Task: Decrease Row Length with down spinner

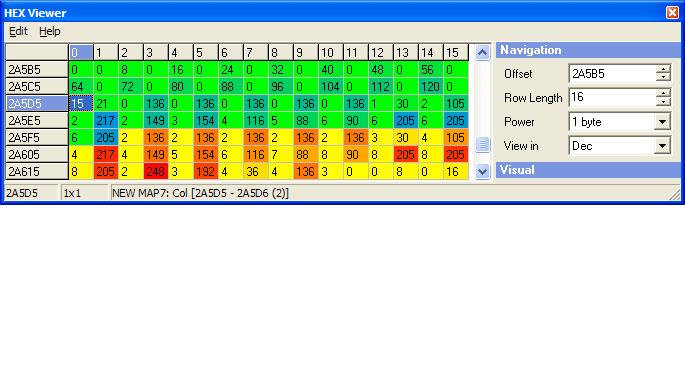Action: click(x=663, y=101)
